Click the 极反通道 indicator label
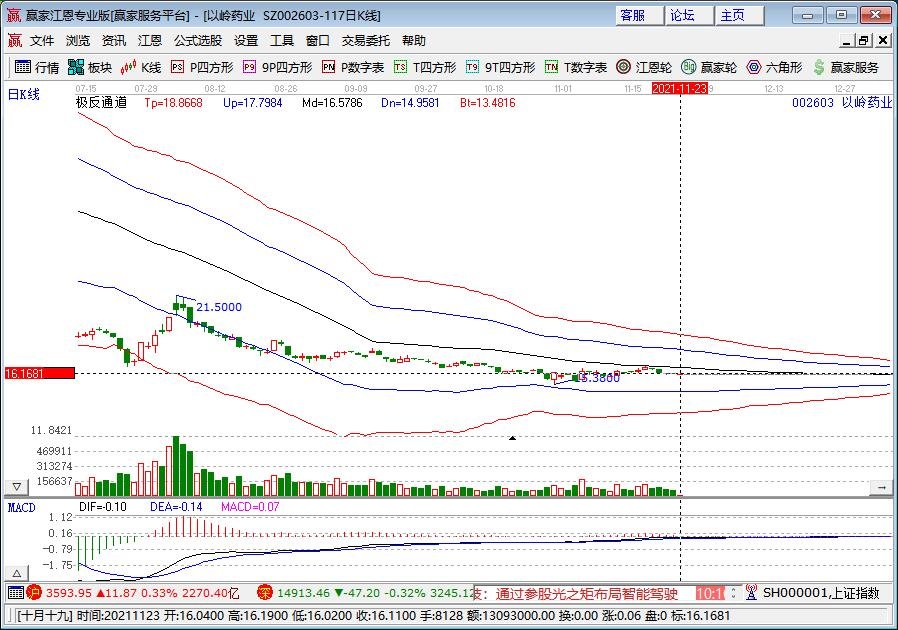Image resolution: width=898 pixels, height=630 pixels. coord(101,103)
